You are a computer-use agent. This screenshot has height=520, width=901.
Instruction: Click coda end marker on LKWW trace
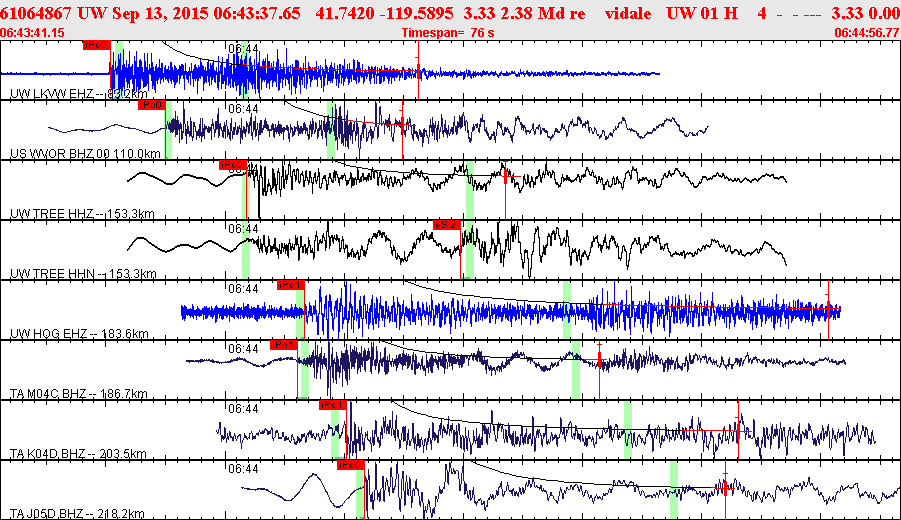click(419, 71)
